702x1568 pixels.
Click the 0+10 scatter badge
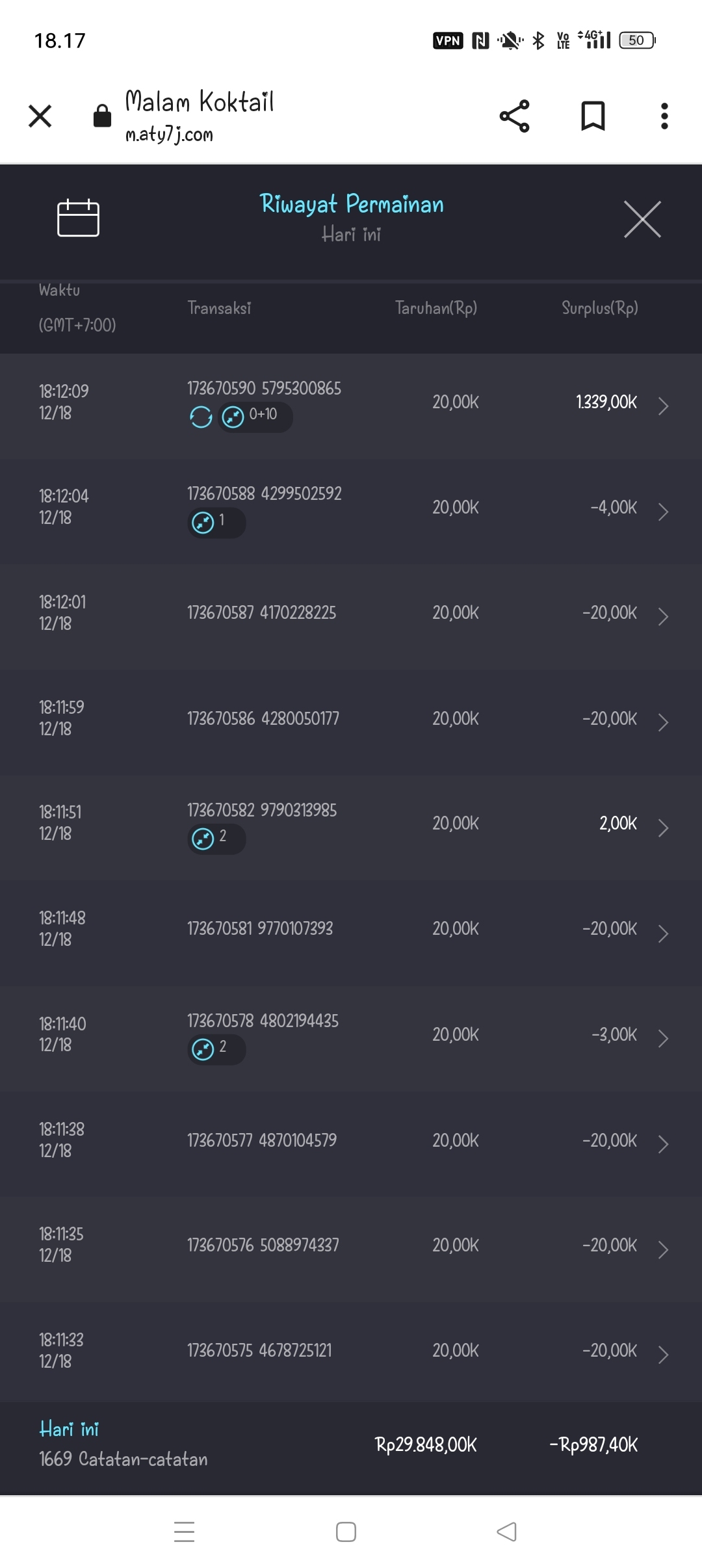pyautogui.click(x=255, y=416)
